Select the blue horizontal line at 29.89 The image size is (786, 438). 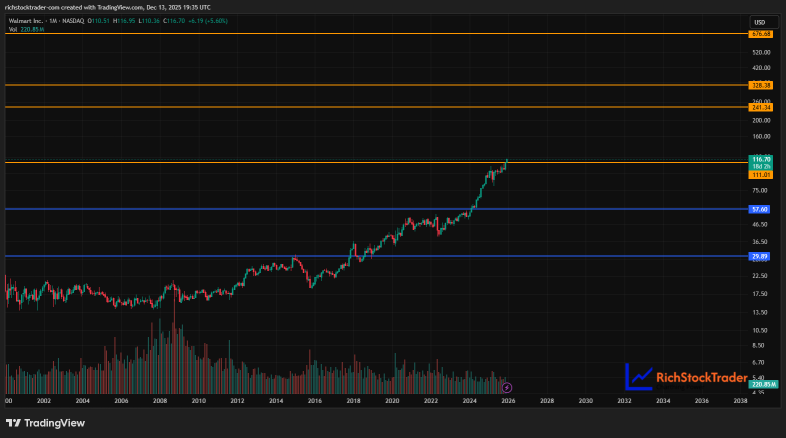[x=376, y=256]
